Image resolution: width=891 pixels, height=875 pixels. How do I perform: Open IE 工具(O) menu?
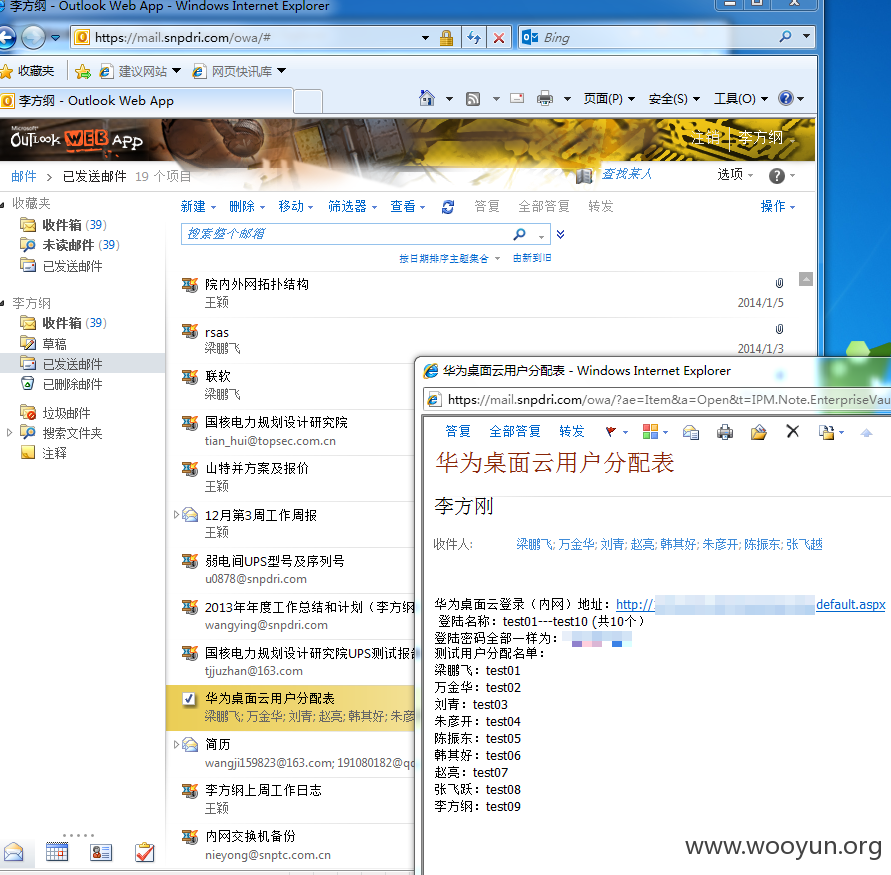[x=741, y=99]
